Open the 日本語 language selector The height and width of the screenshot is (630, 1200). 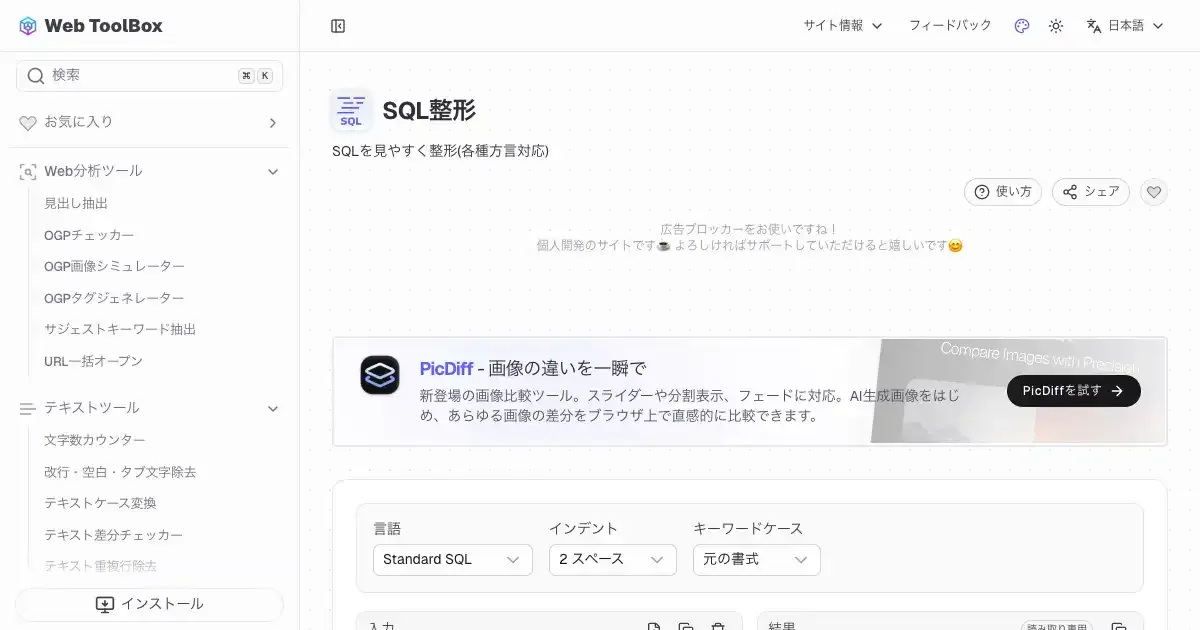(x=1125, y=26)
